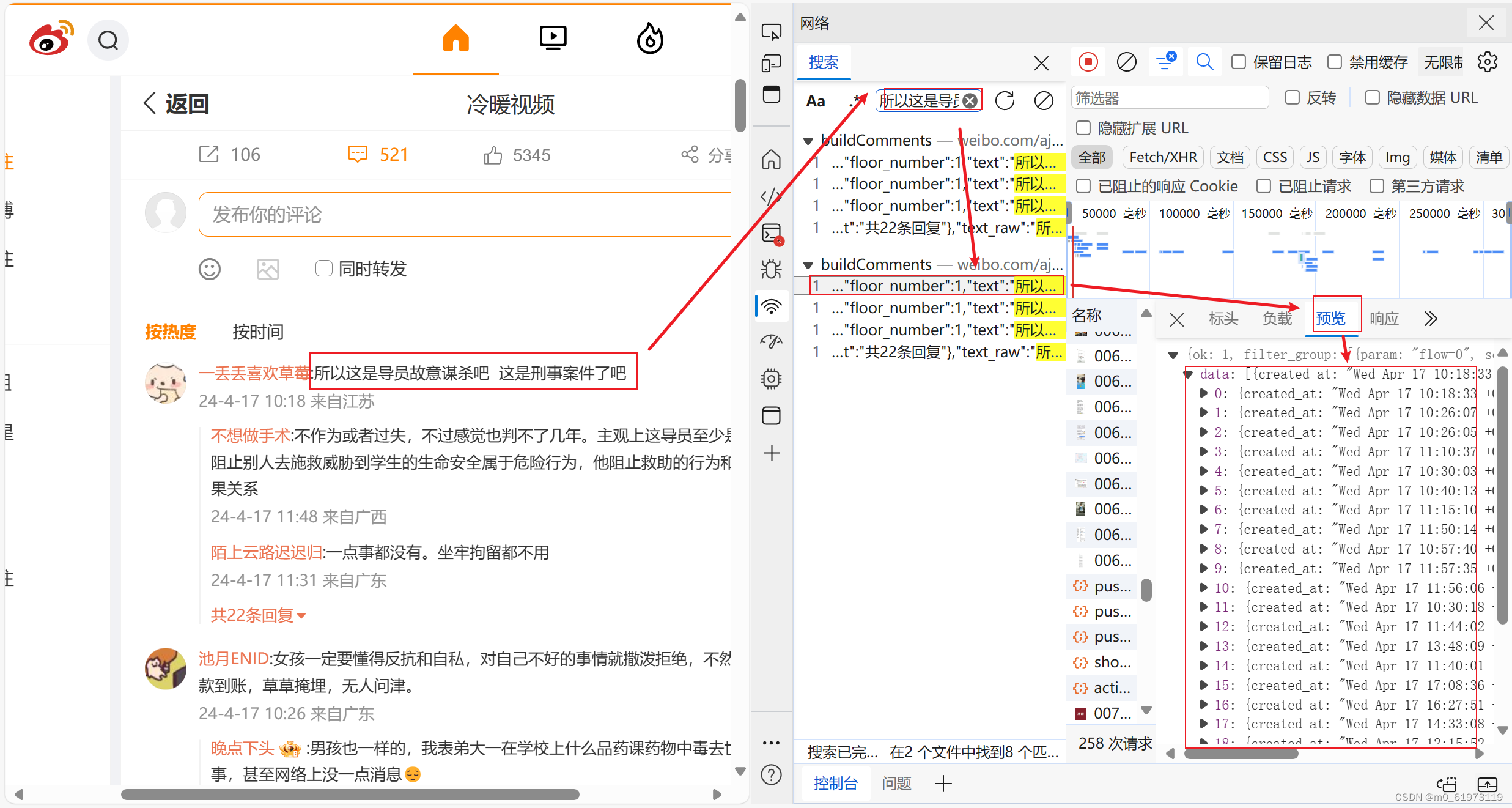This screenshot has width=1512, height=808.
Task: Clear the network log icon
Action: pos(1126,62)
